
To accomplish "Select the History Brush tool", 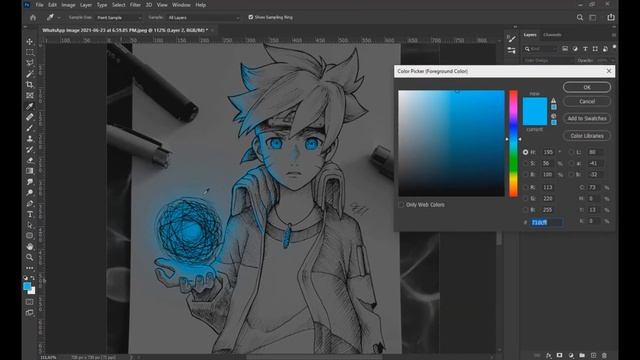I will tap(30, 149).
